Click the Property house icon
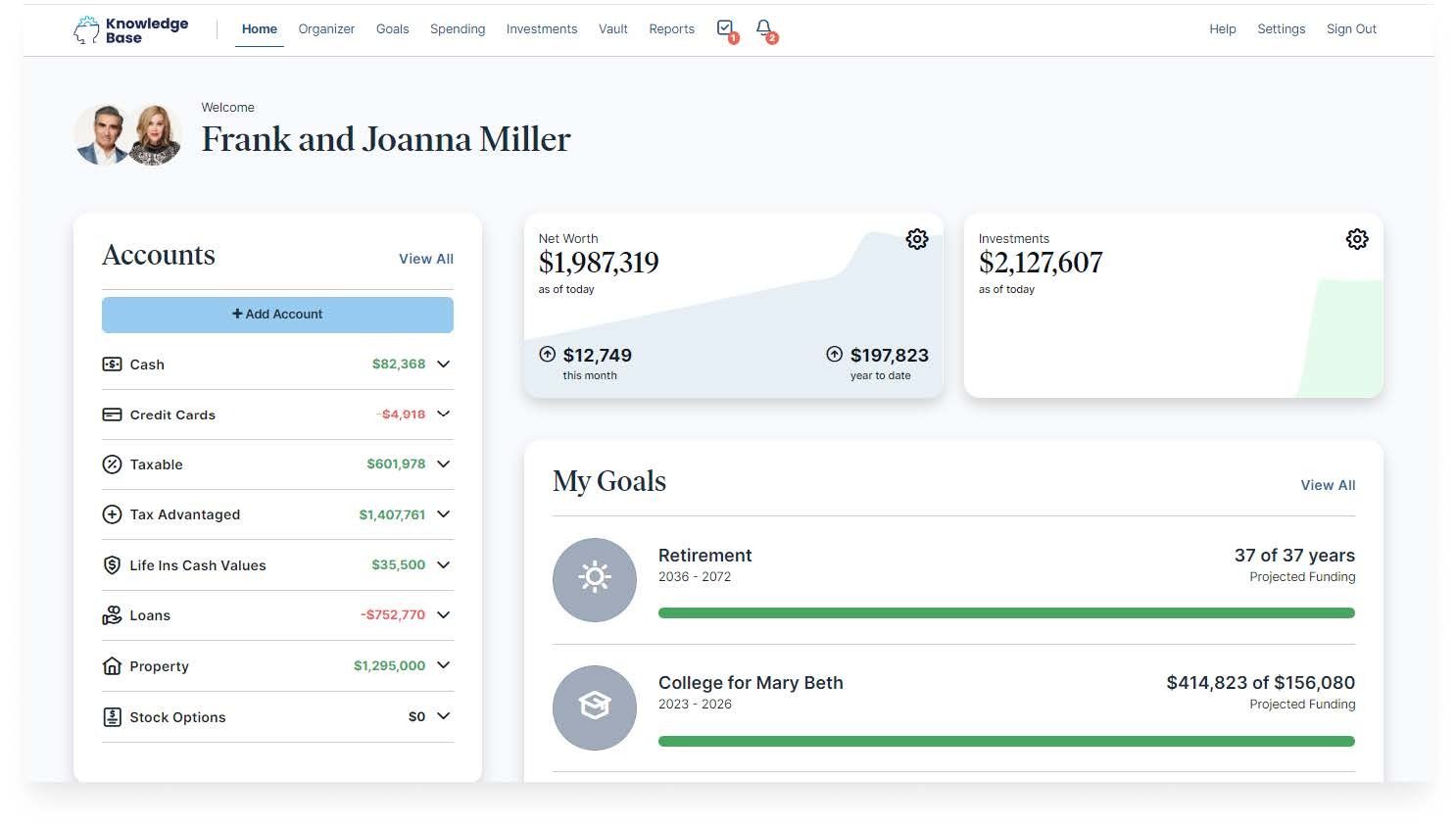This screenshot has height=829, width=1456. pyautogui.click(x=112, y=666)
